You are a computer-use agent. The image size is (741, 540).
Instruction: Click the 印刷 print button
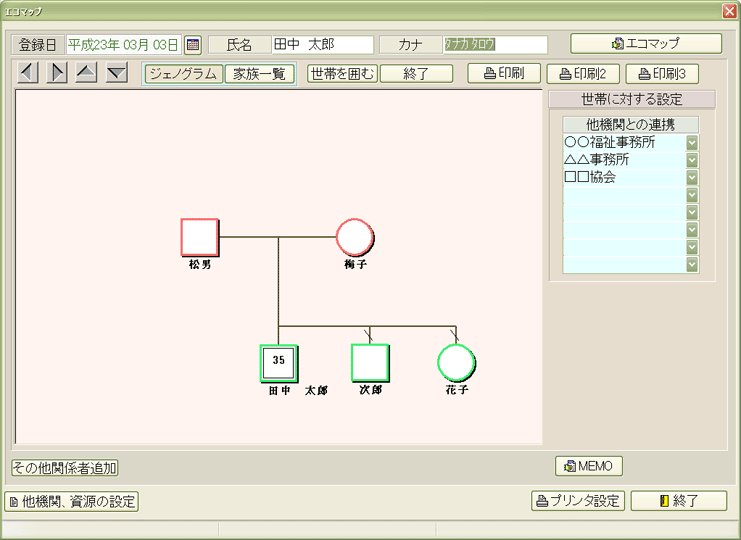click(504, 73)
